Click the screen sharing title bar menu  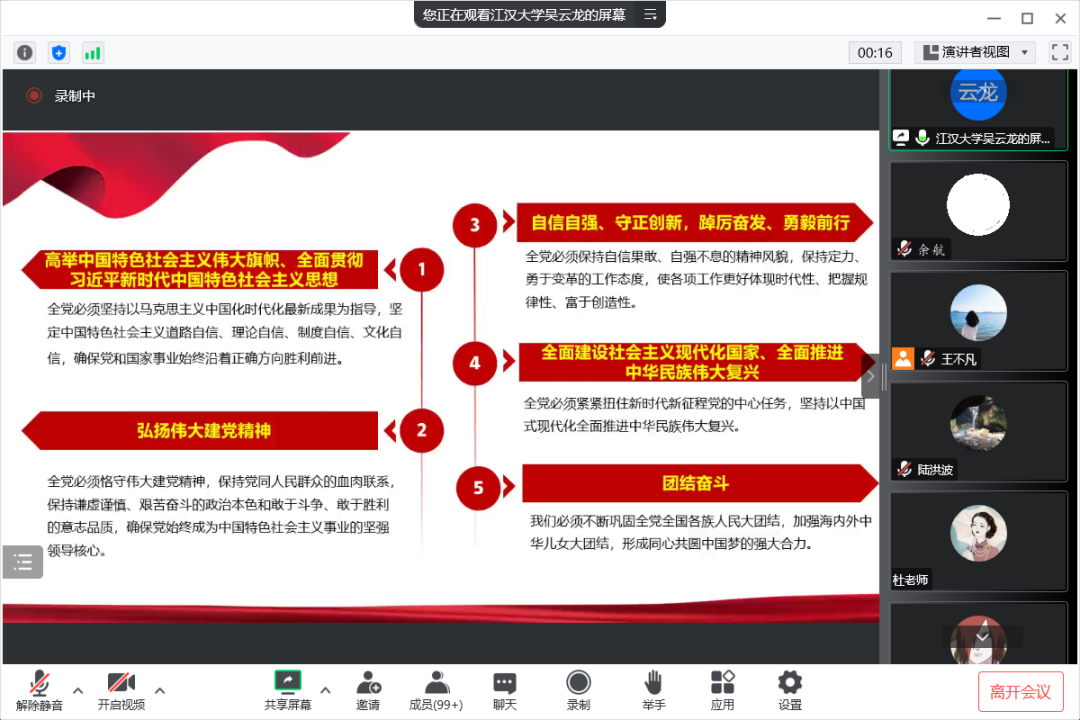tap(649, 15)
